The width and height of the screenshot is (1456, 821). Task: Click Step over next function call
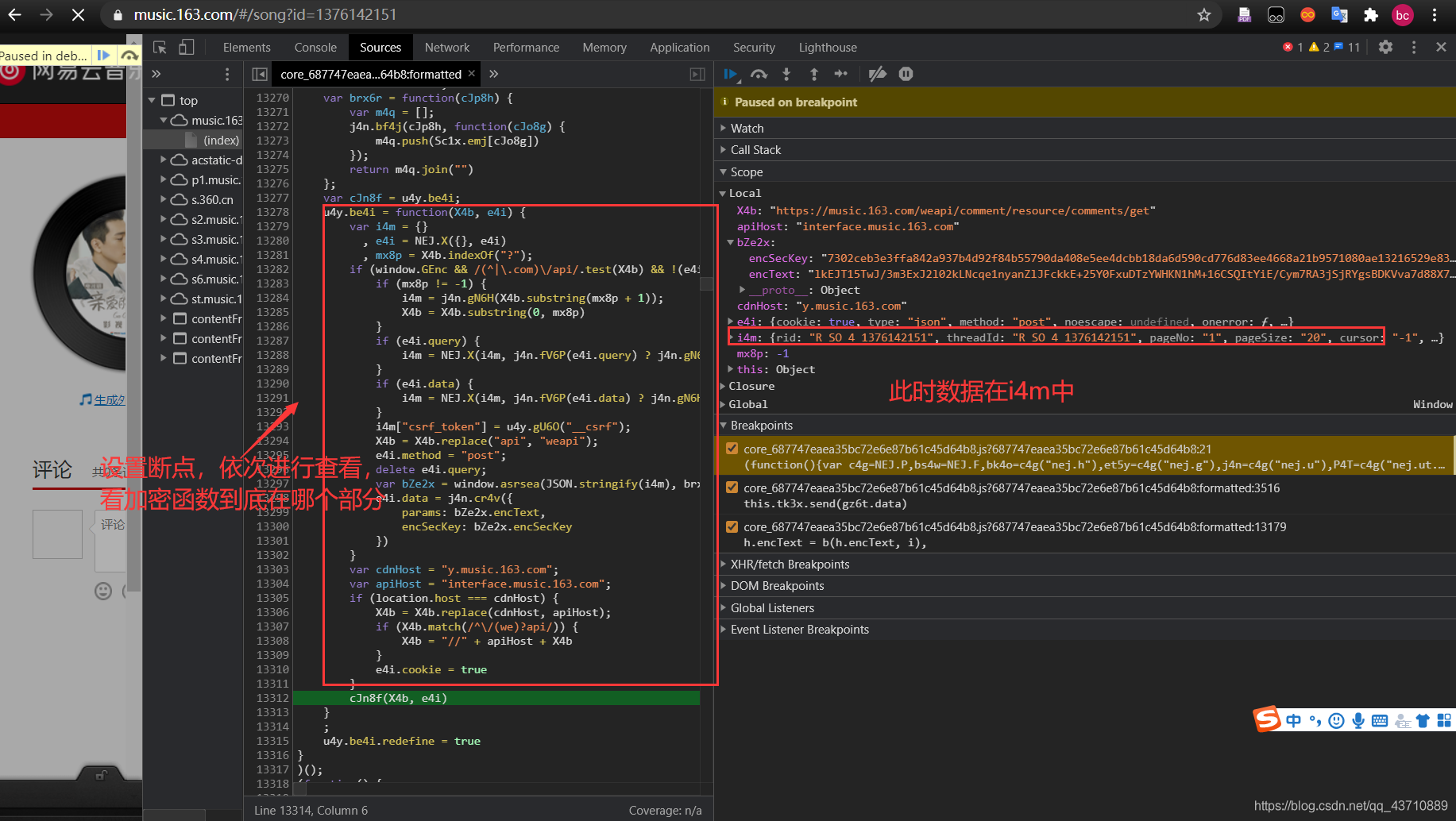[x=759, y=74]
